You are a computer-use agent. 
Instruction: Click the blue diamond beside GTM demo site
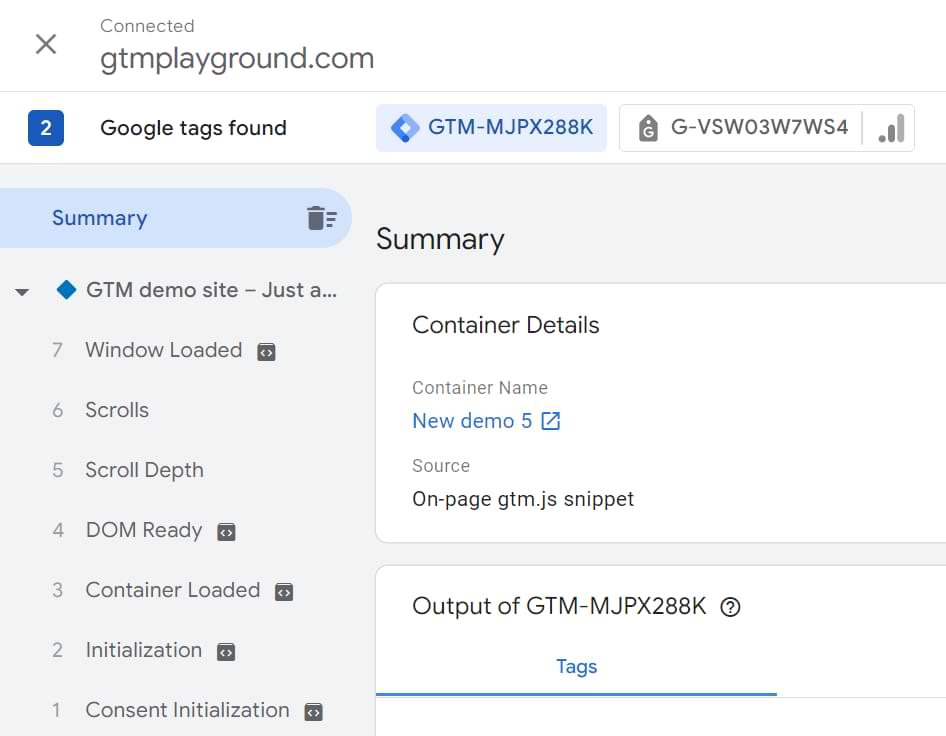click(66, 290)
